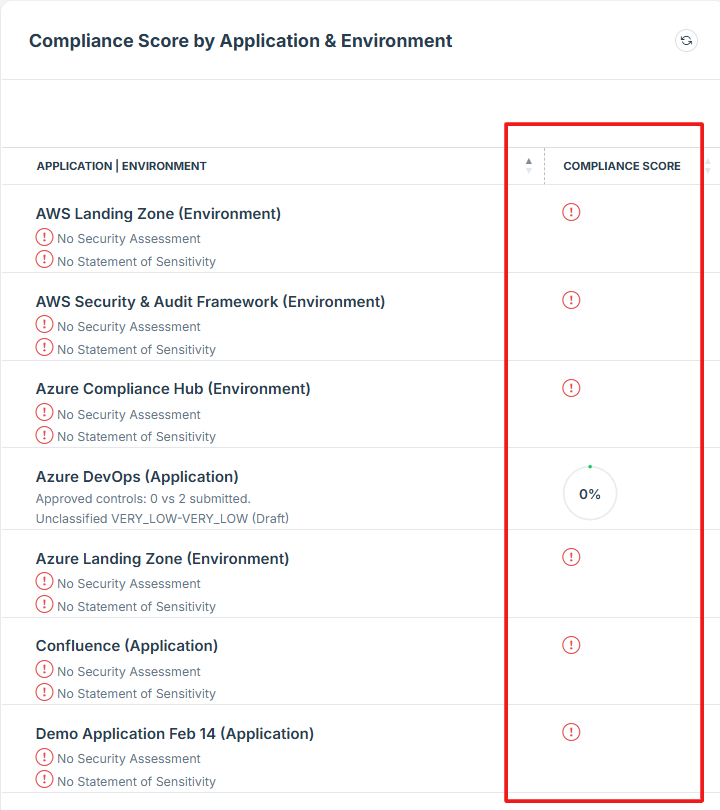The image size is (720, 810).
Task: Click the Application | Environment column header
Action: point(122,166)
